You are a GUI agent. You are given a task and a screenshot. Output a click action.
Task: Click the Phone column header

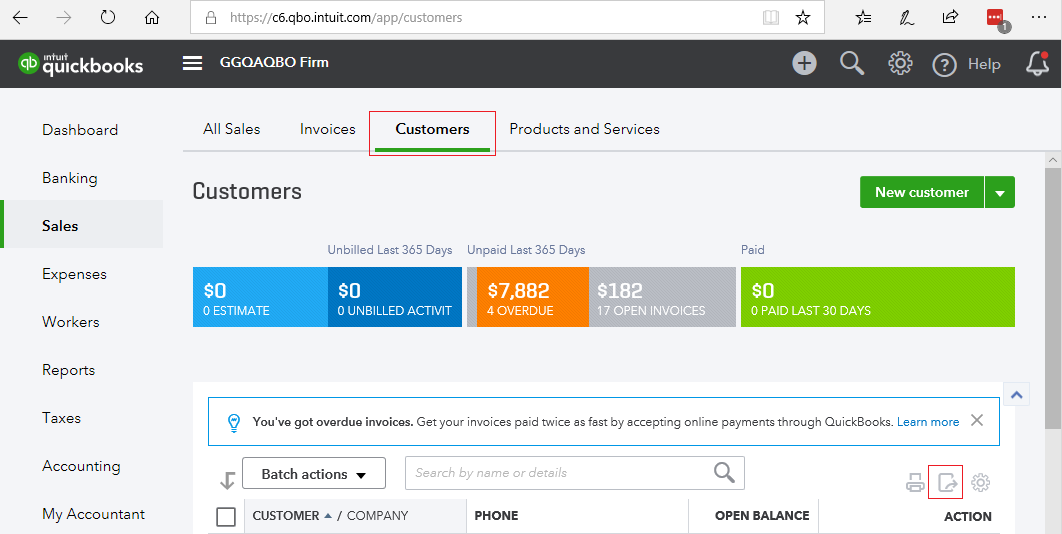[x=496, y=516]
